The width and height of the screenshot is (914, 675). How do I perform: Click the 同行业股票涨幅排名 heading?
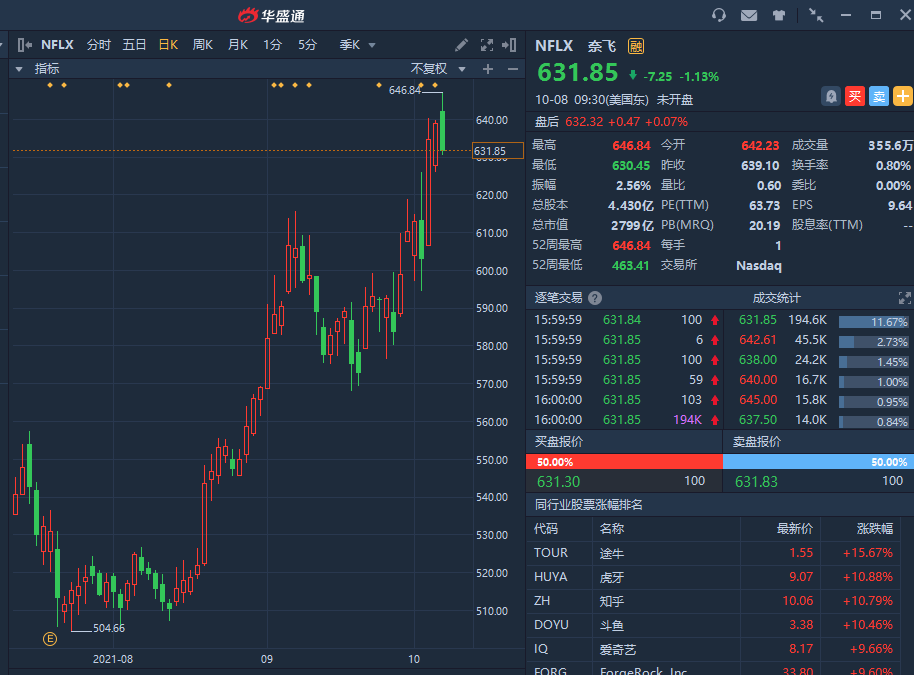(x=589, y=505)
